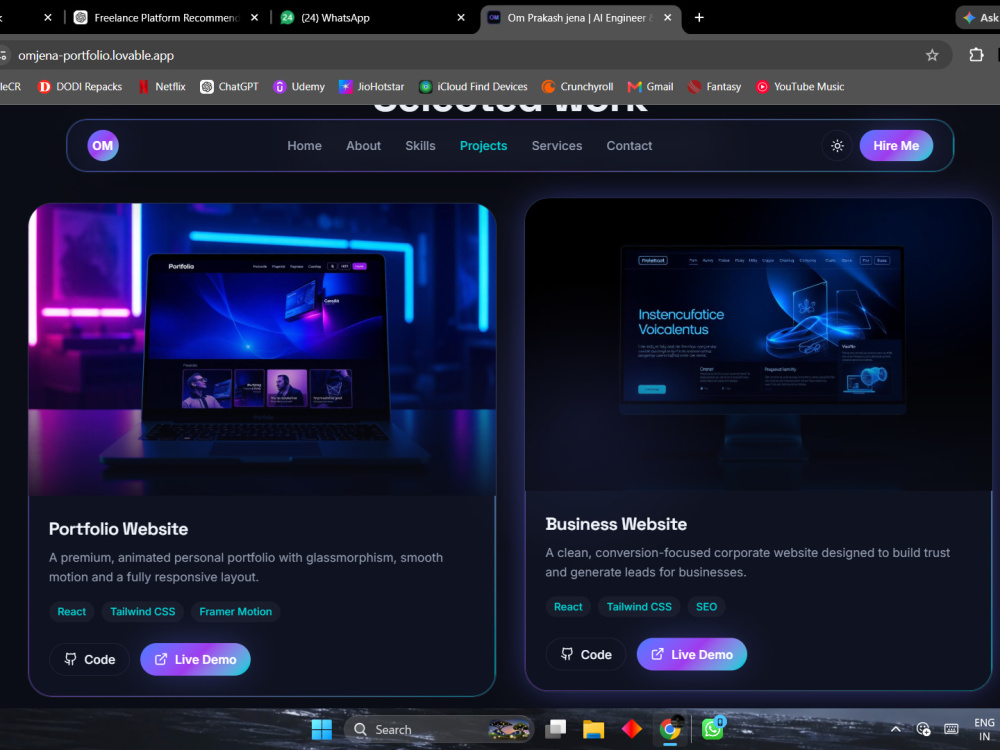Launch Live Demo of Portfolio Website

pyautogui.click(x=195, y=659)
